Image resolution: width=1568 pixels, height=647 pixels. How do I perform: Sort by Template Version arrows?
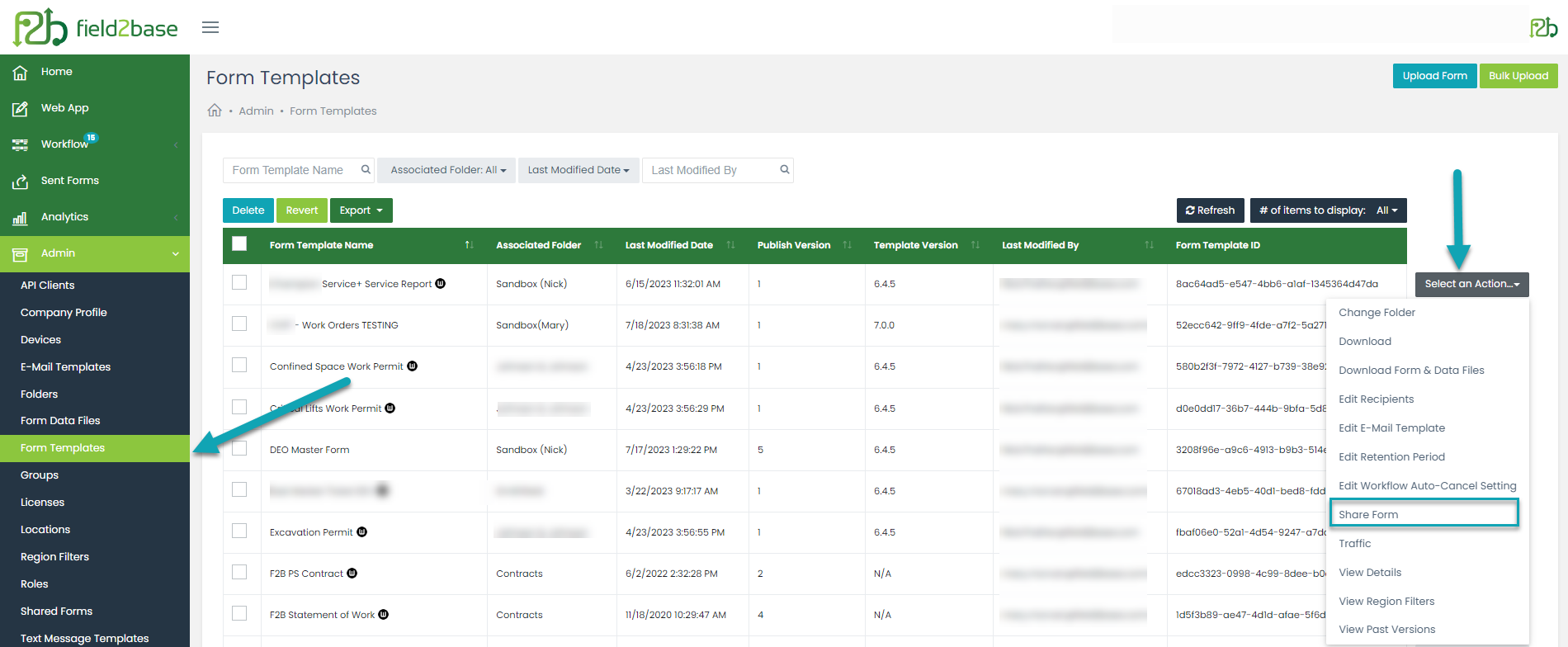point(975,245)
